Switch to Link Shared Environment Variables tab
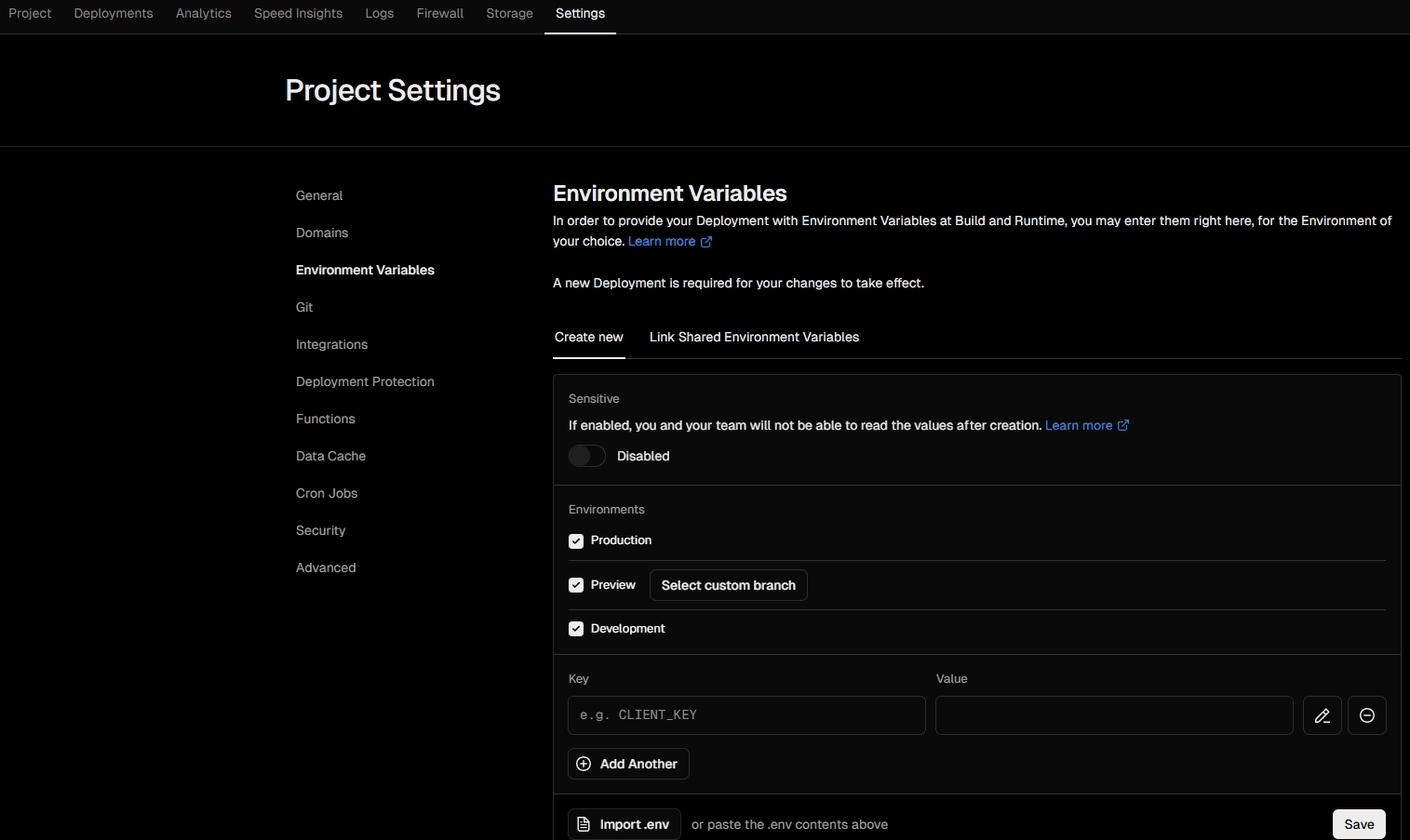 pyautogui.click(x=754, y=337)
